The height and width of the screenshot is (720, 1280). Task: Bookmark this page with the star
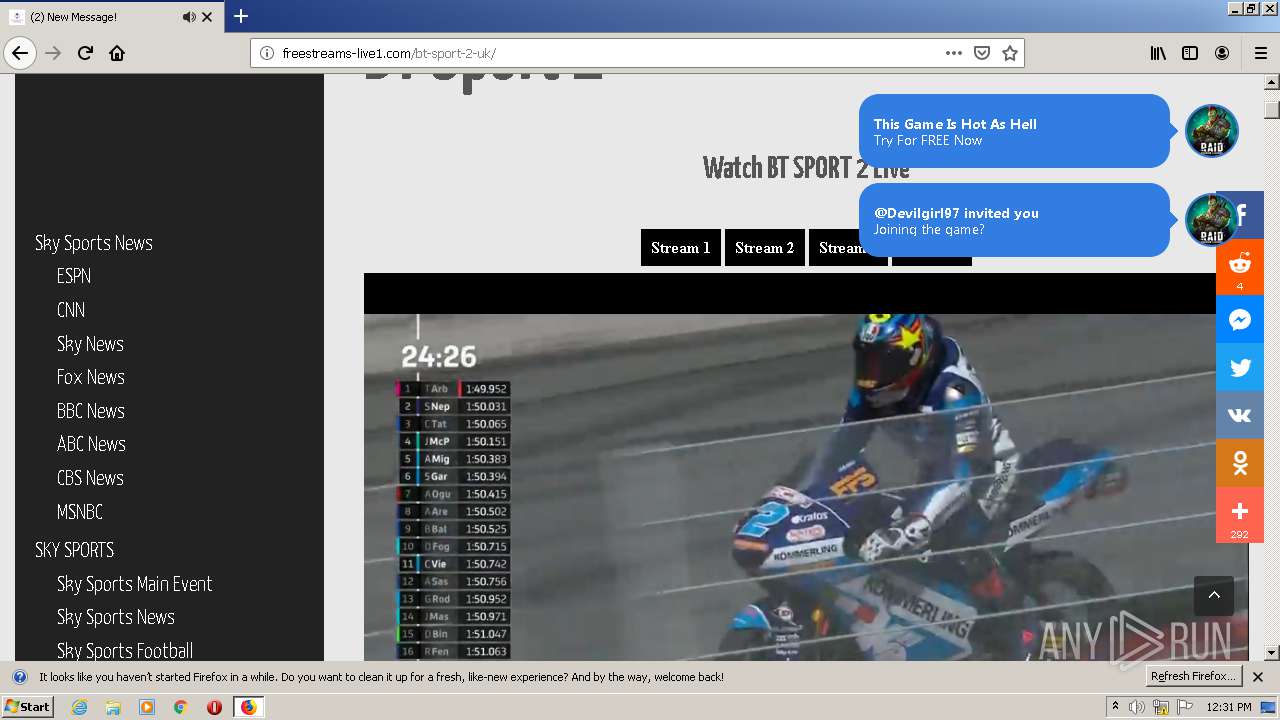1010,53
